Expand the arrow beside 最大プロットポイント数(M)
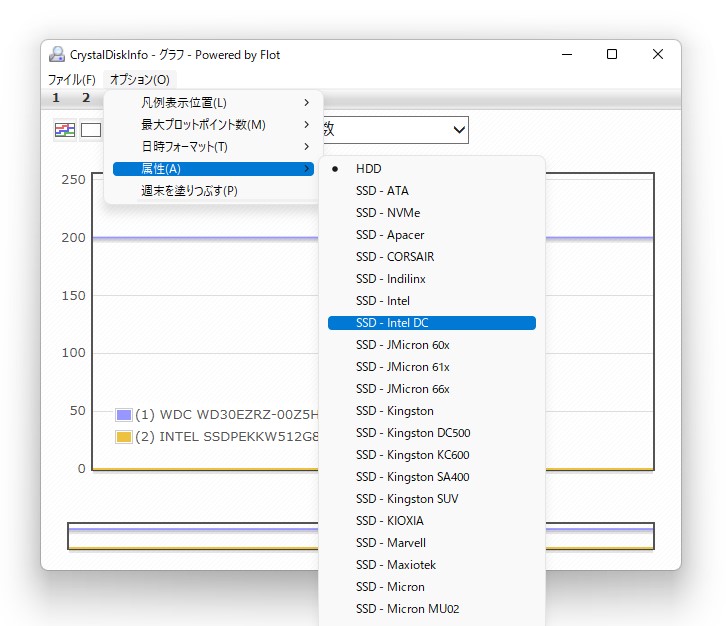726x626 pixels. tap(306, 125)
